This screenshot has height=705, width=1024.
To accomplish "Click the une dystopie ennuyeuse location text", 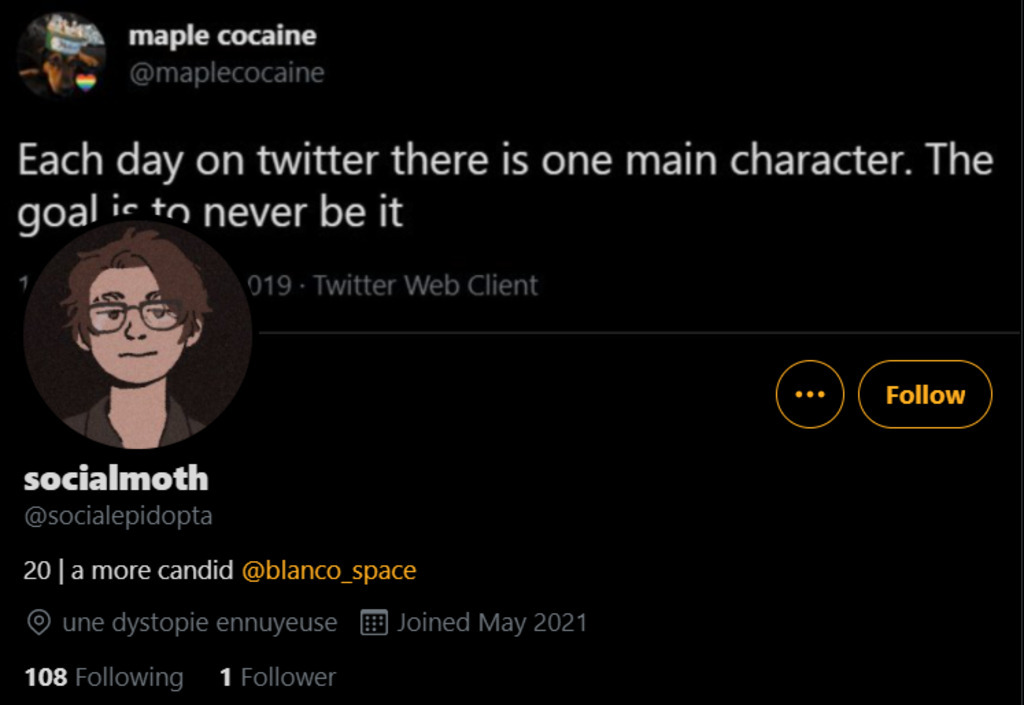I will tap(200, 623).
